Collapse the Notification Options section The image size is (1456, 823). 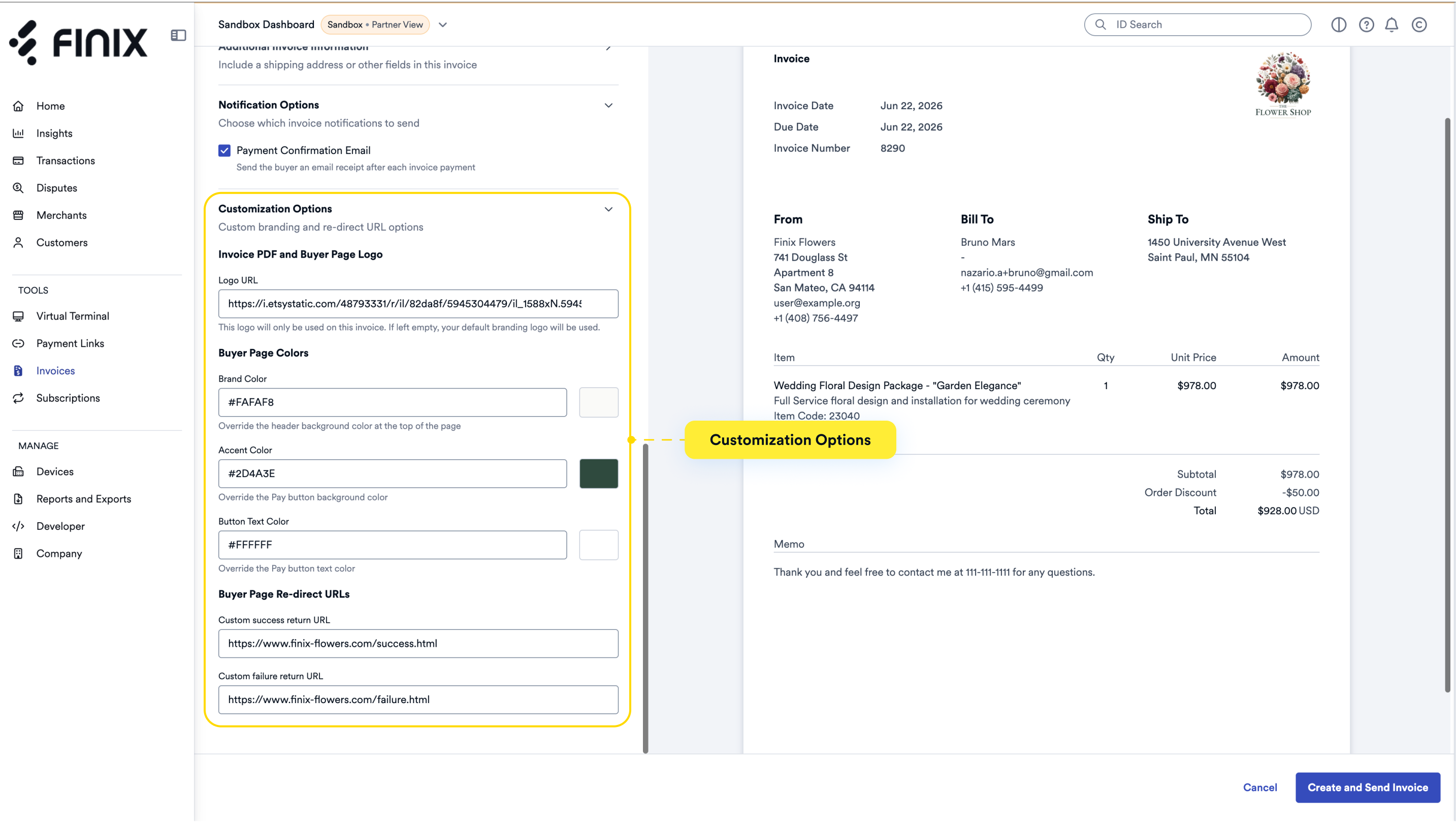point(609,105)
